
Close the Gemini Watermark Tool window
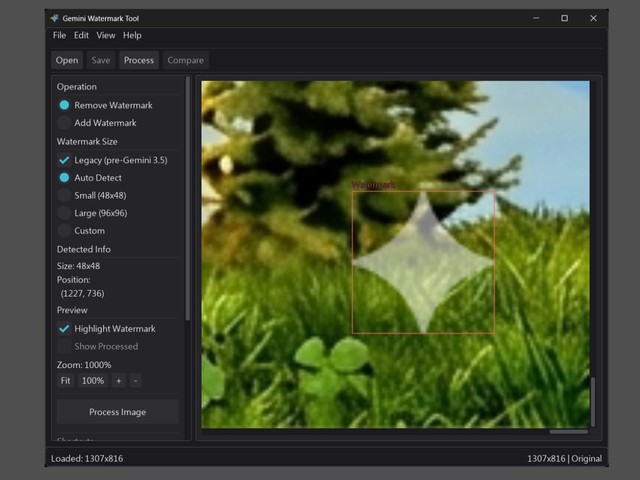point(593,18)
